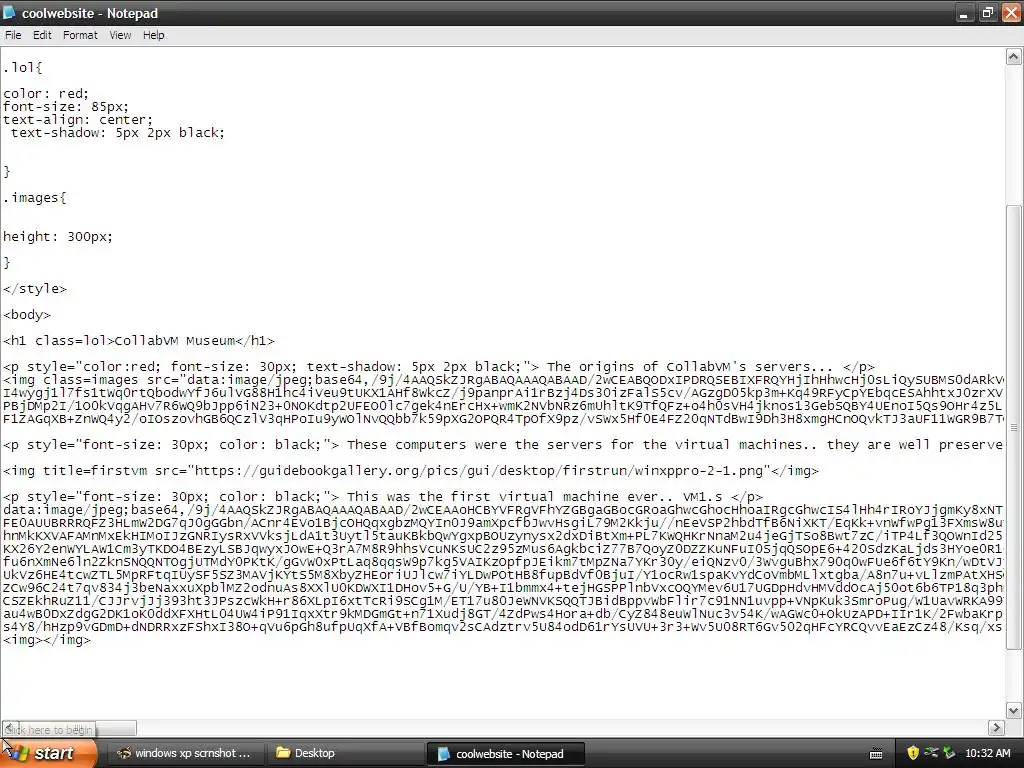Screen dimensions: 1024x768
Task: Switch to windows xp scrnshot taskbar item
Action: pos(184,753)
